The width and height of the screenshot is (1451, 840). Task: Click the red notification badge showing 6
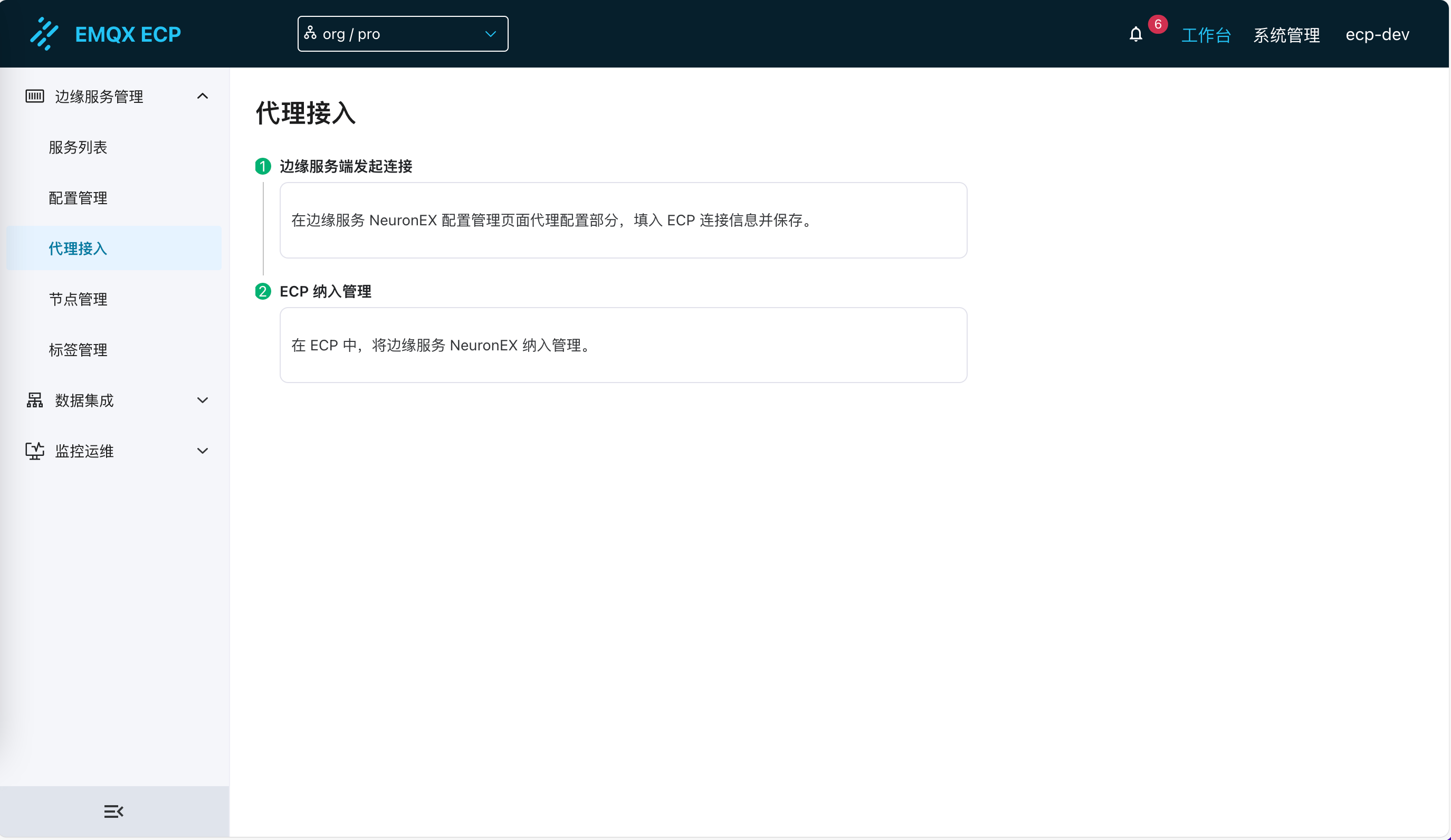(1157, 24)
